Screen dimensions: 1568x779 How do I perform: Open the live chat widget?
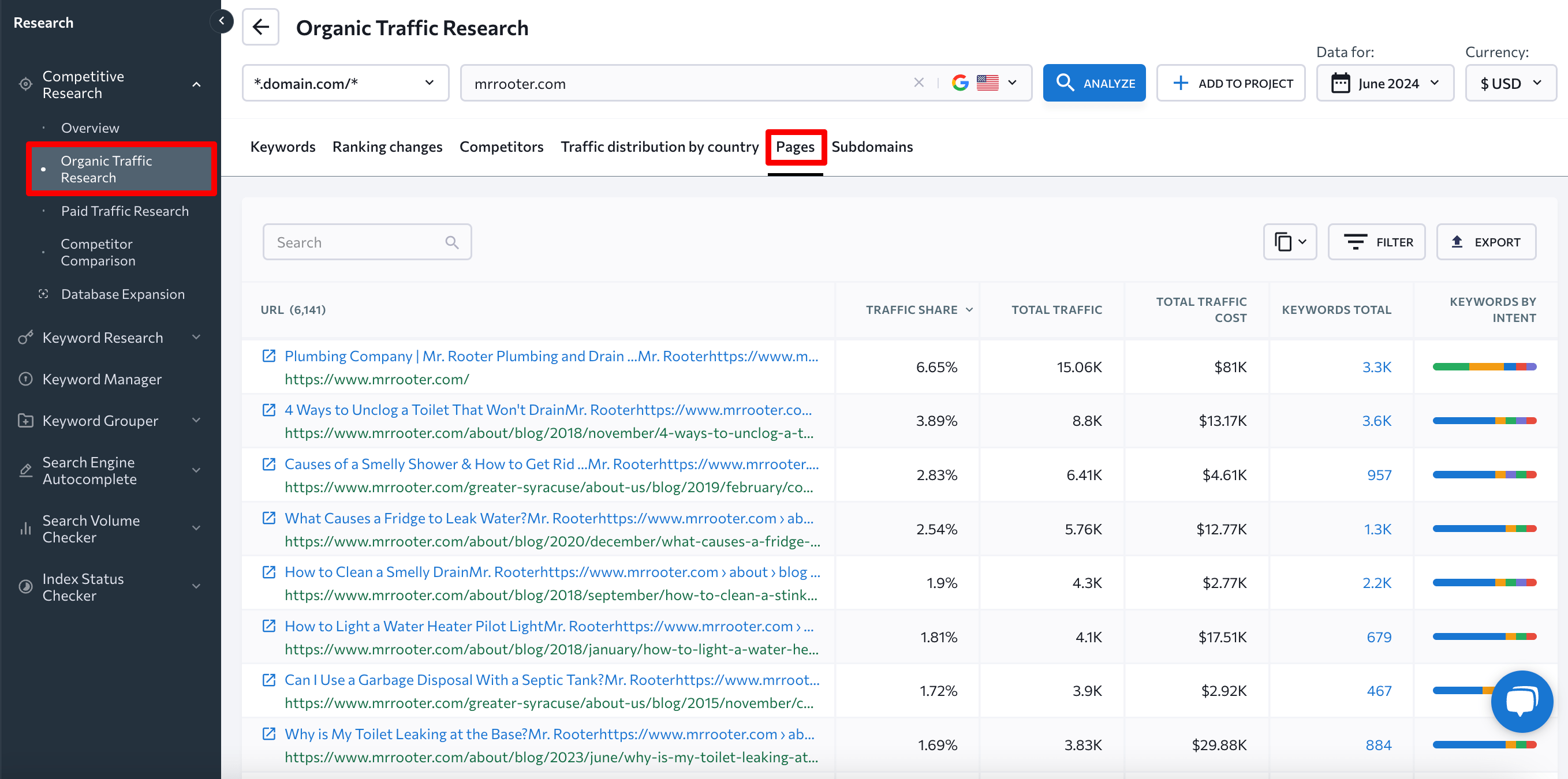[x=1521, y=701]
